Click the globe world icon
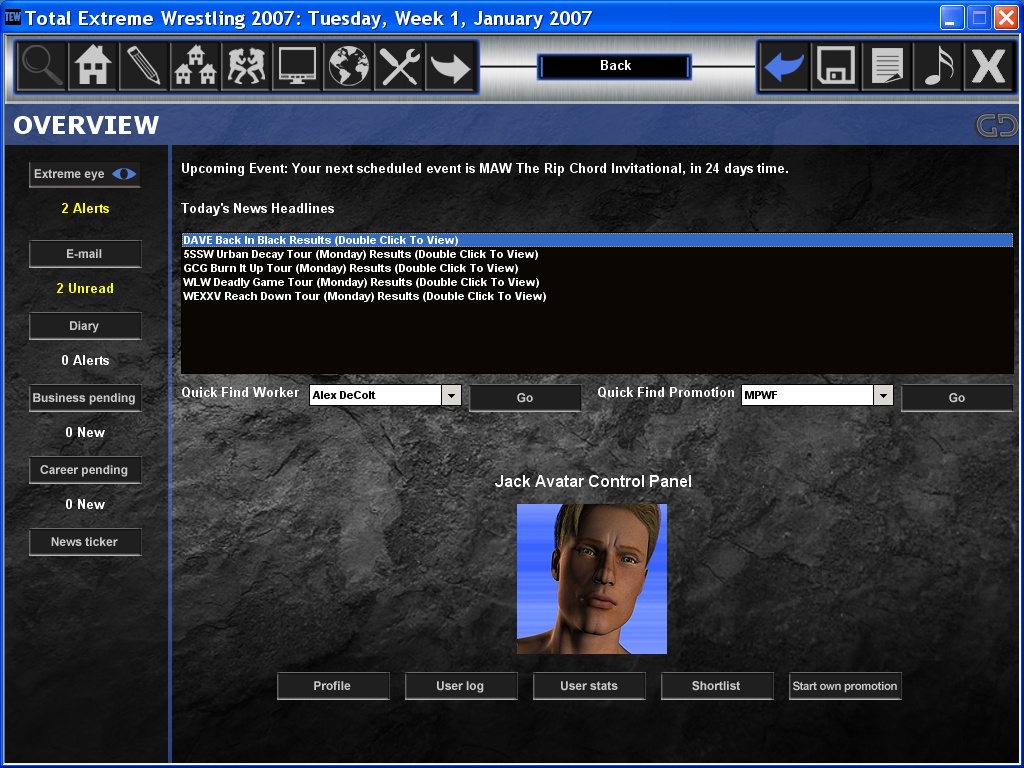1024x768 pixels. (x=348, y=67)
